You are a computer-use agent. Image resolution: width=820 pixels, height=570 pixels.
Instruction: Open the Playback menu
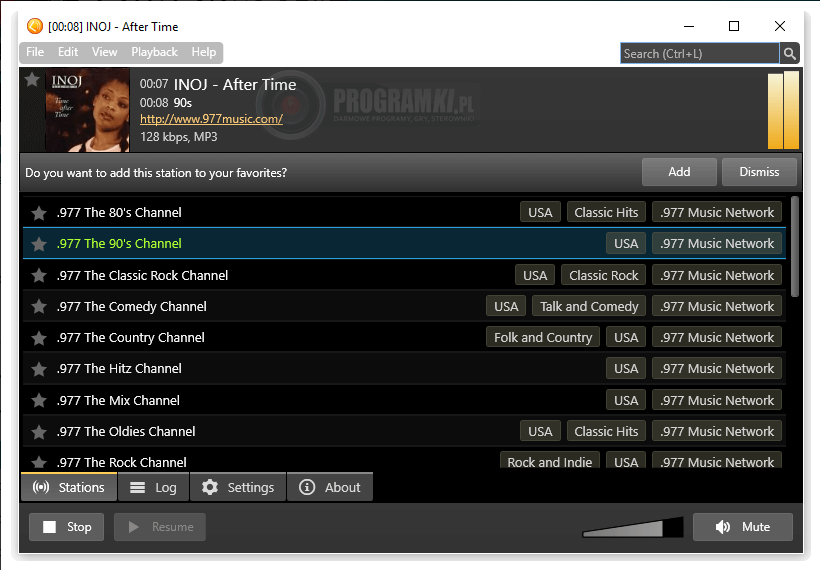point(154,52)
